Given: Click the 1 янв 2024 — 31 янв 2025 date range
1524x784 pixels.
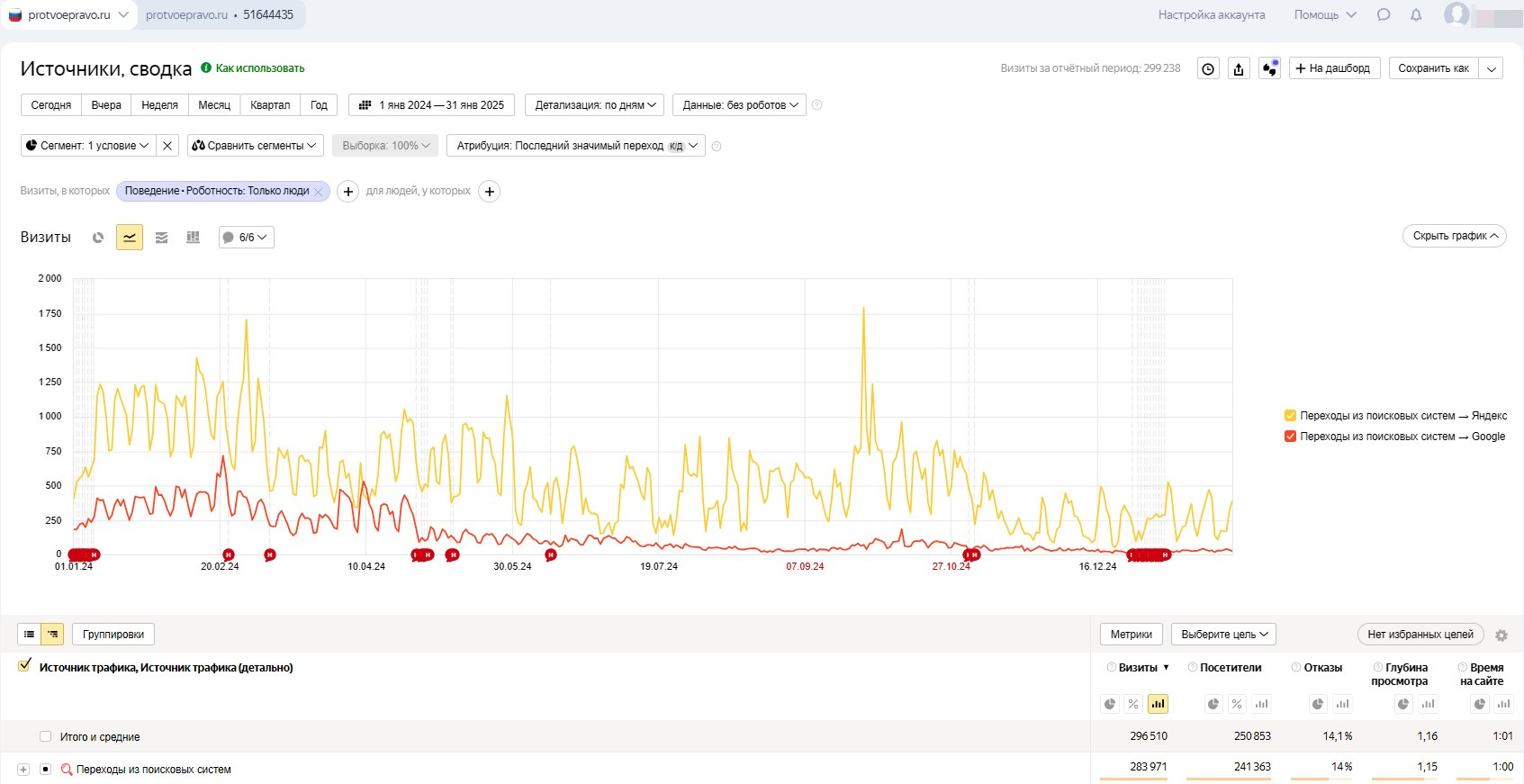Looking at the screenshot, I should click(x=431, y=105).
